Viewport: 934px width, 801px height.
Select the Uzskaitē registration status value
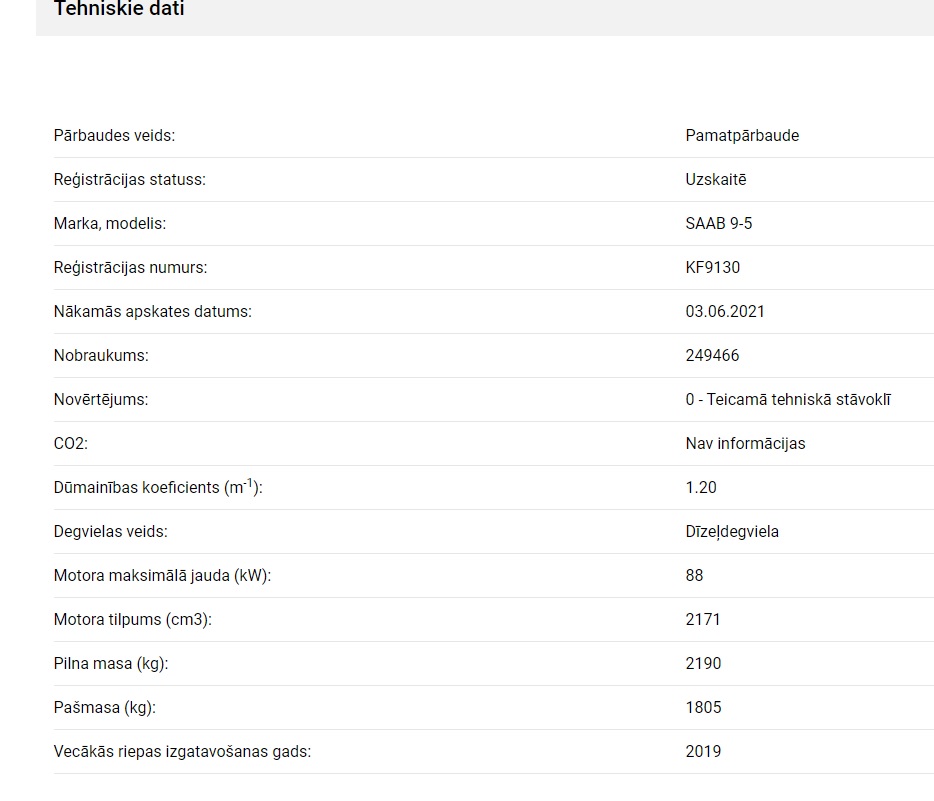(715, 180)
